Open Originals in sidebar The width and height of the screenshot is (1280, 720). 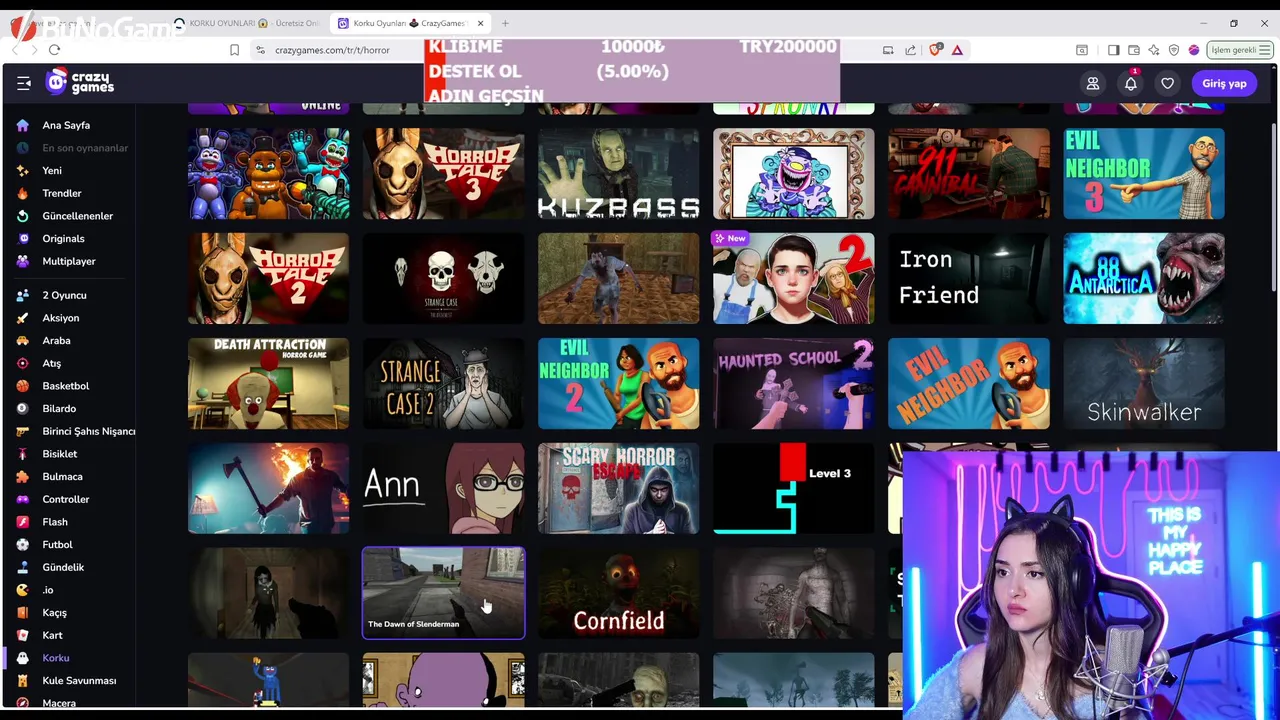pos(63,239)
